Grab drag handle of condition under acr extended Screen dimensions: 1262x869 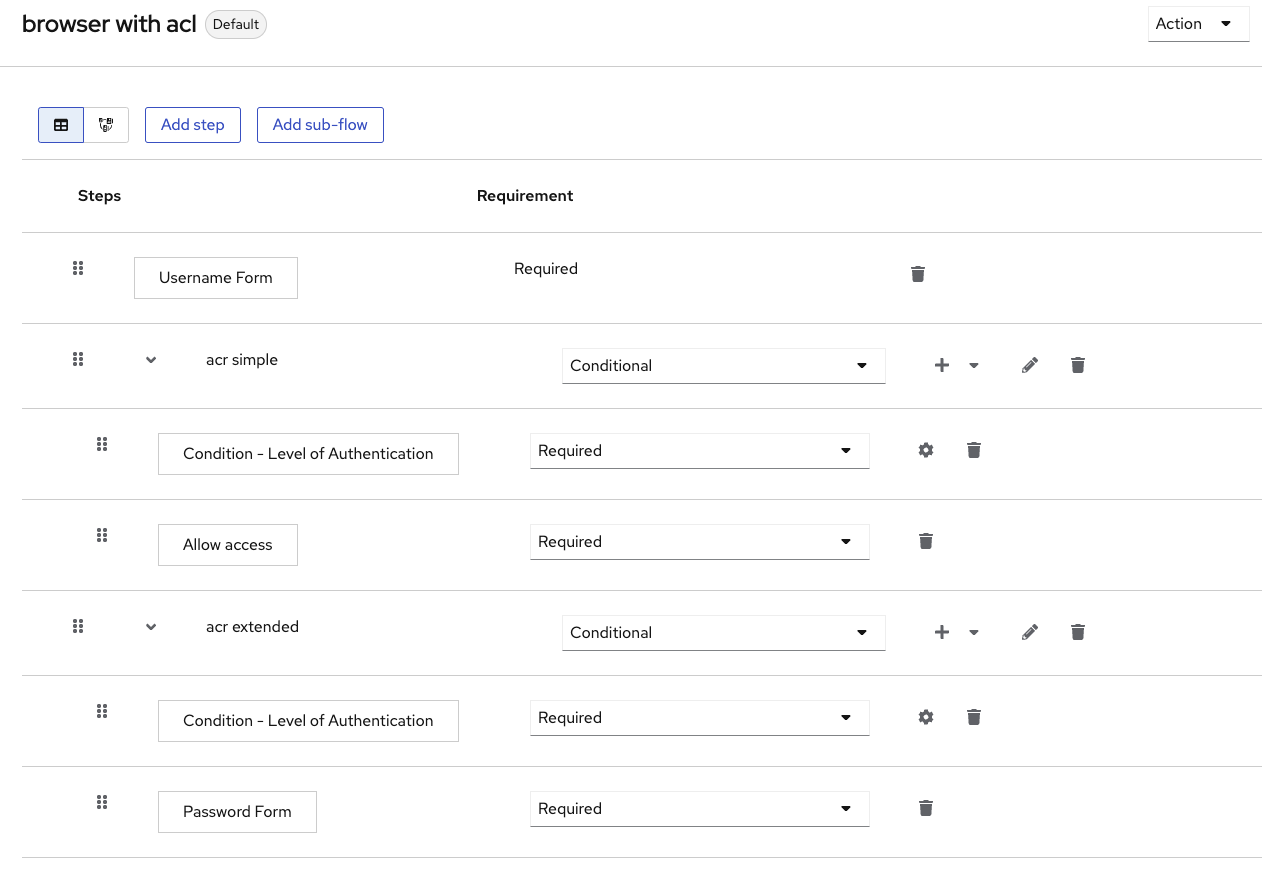[x=102, y=711]
